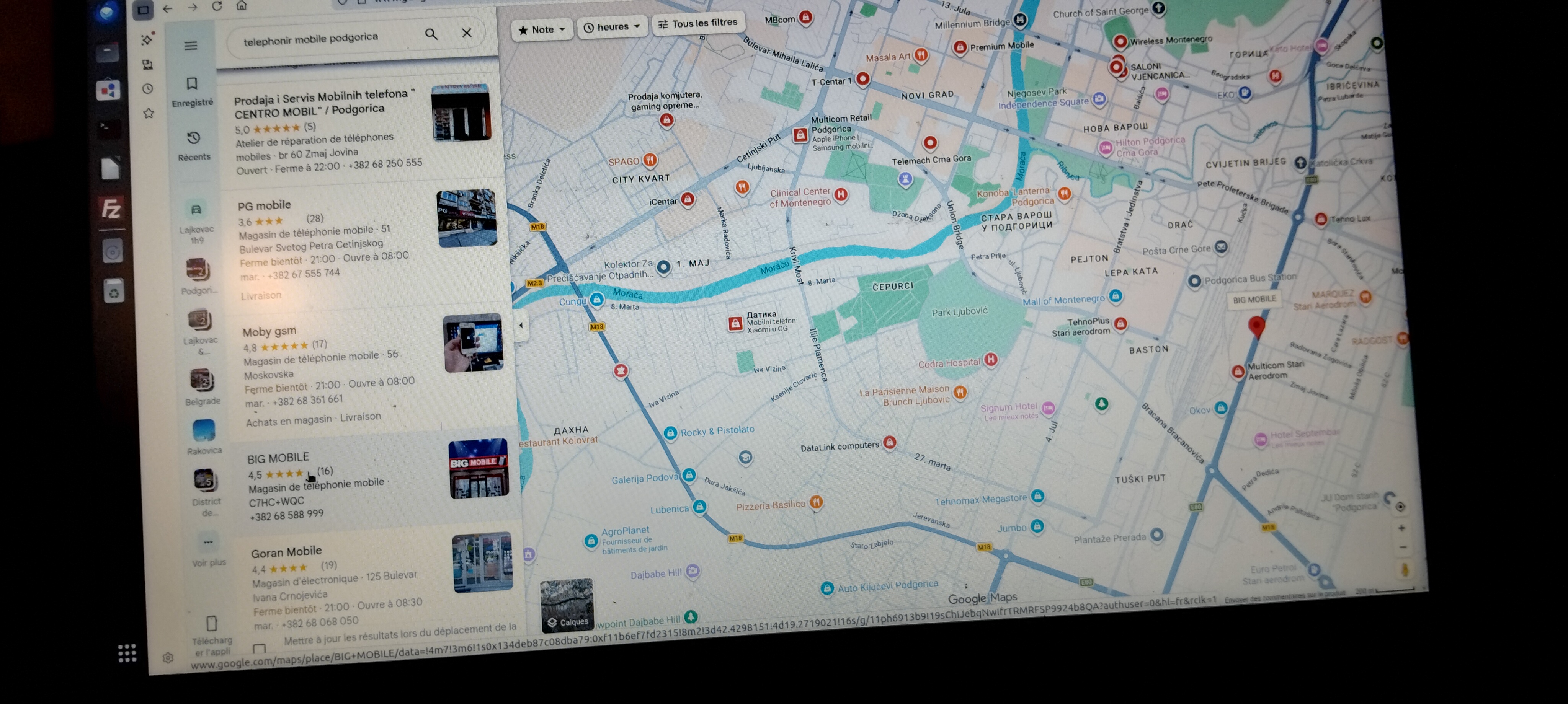Click zoom in plus button on map
Screen dimensions: 1568x704
tap(1401, 528)
